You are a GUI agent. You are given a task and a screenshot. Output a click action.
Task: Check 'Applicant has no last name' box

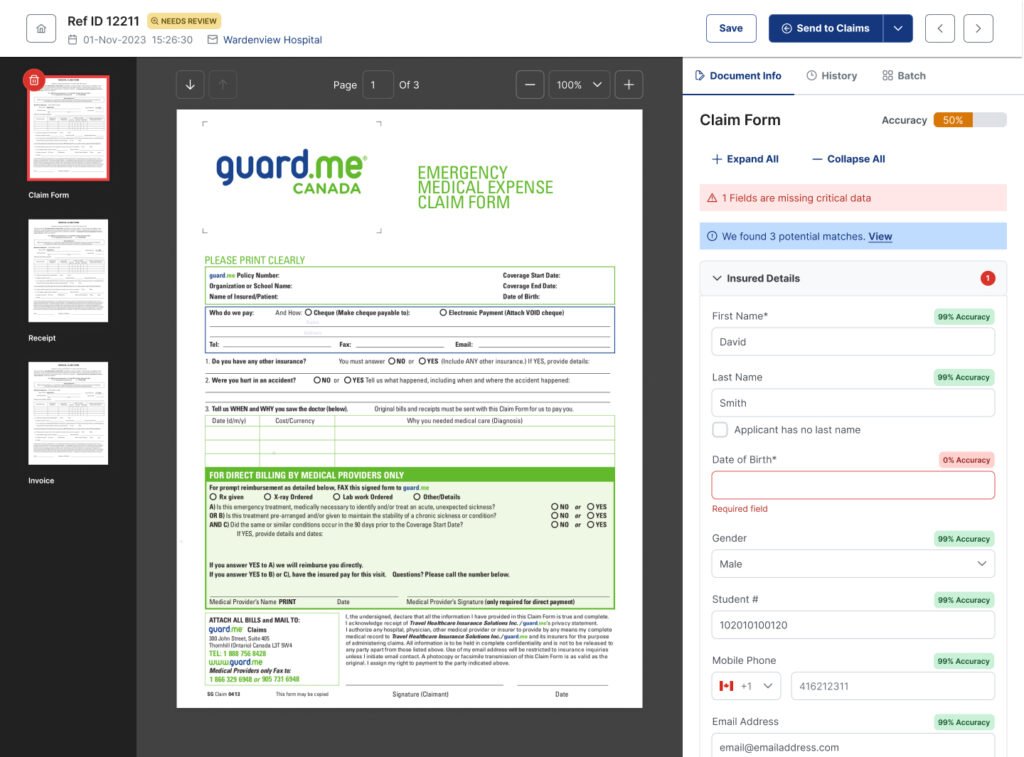pyautogui.click(x=720, y=430)
